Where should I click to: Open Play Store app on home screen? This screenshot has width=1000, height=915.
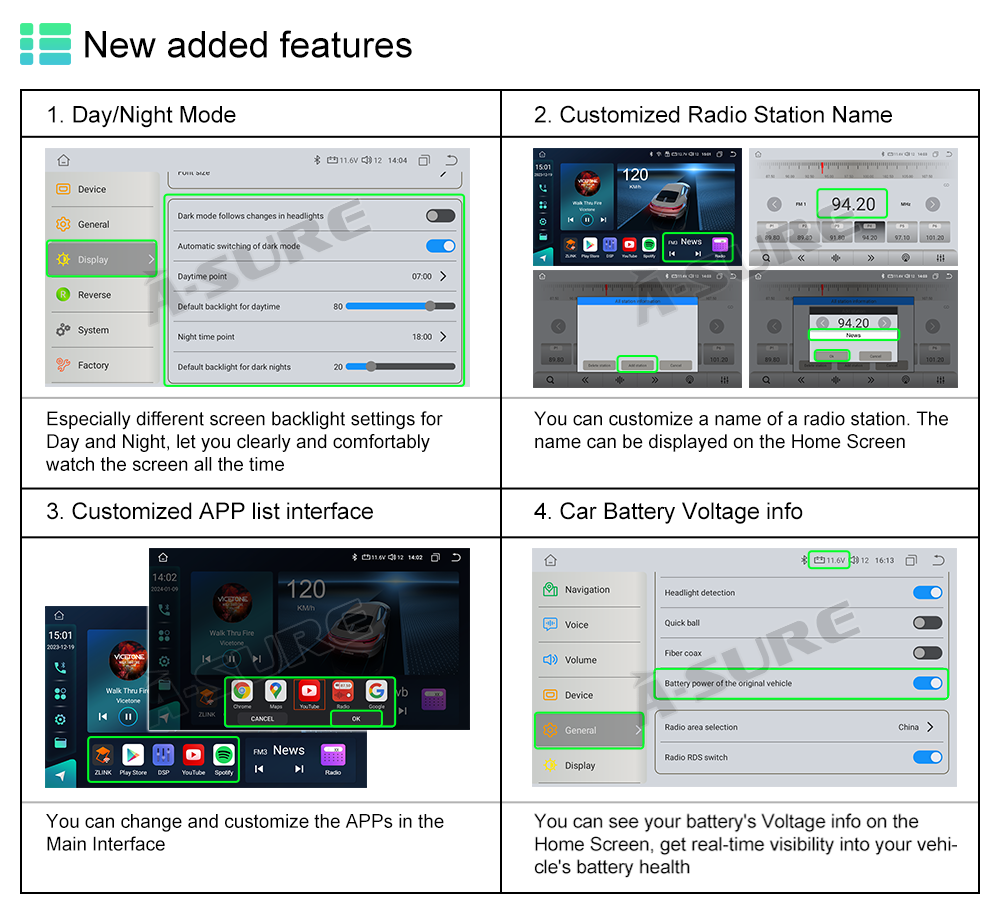pyautogui.click(x=133, y=757)
